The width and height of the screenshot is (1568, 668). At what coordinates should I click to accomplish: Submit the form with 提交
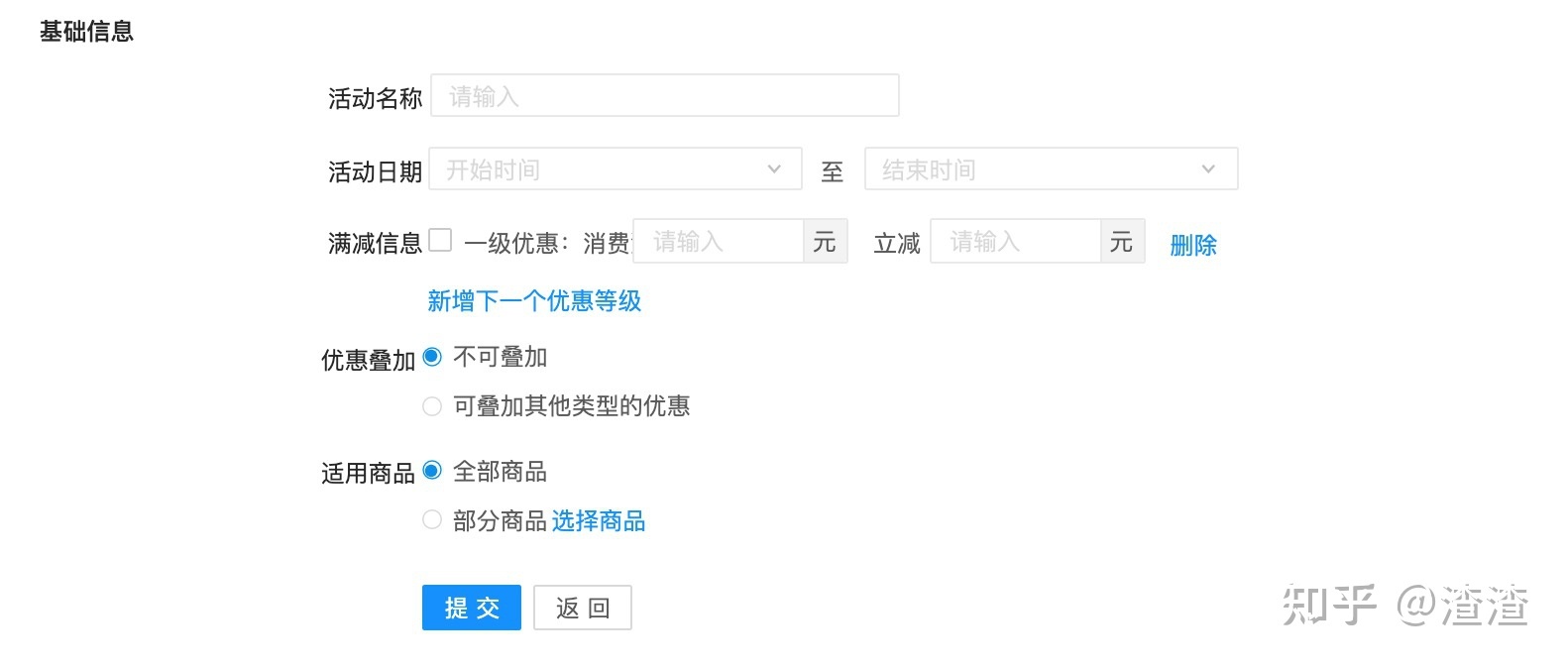472,608
